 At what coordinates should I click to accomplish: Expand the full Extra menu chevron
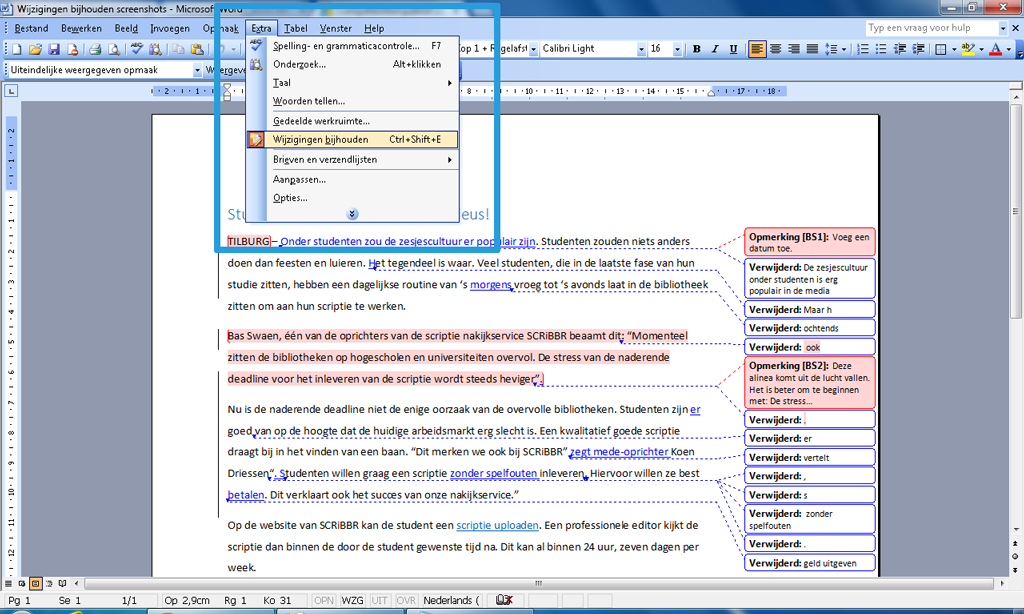click(x=352, y=214)
